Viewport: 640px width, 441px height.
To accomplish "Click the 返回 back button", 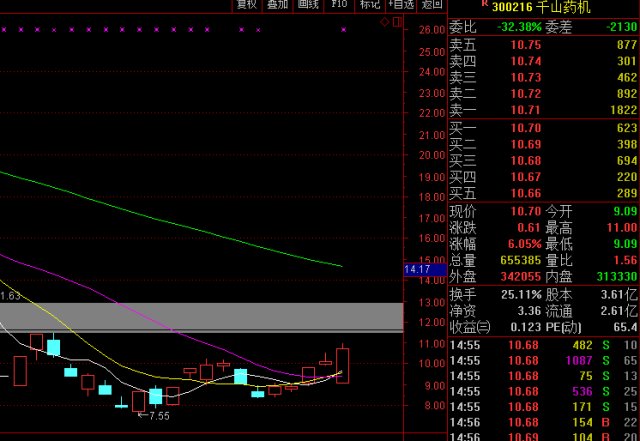I will tap(432, 4).
